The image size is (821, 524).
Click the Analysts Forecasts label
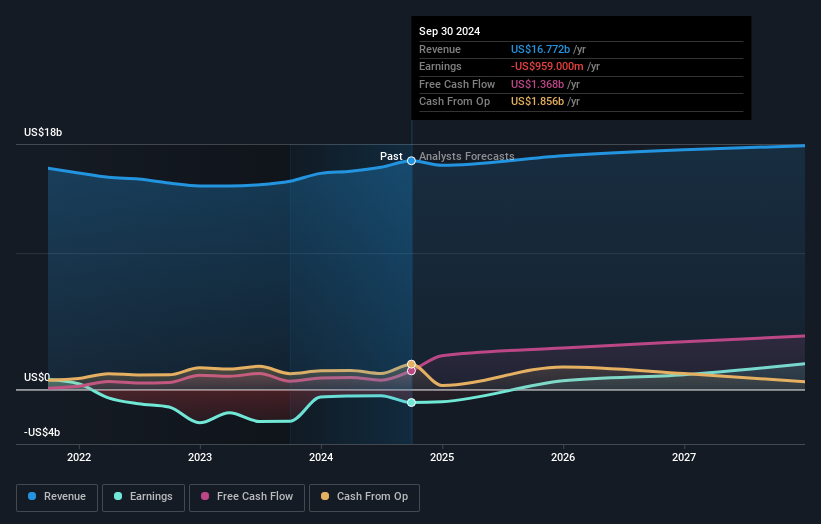pyautogui.click(x=467, y=157)
